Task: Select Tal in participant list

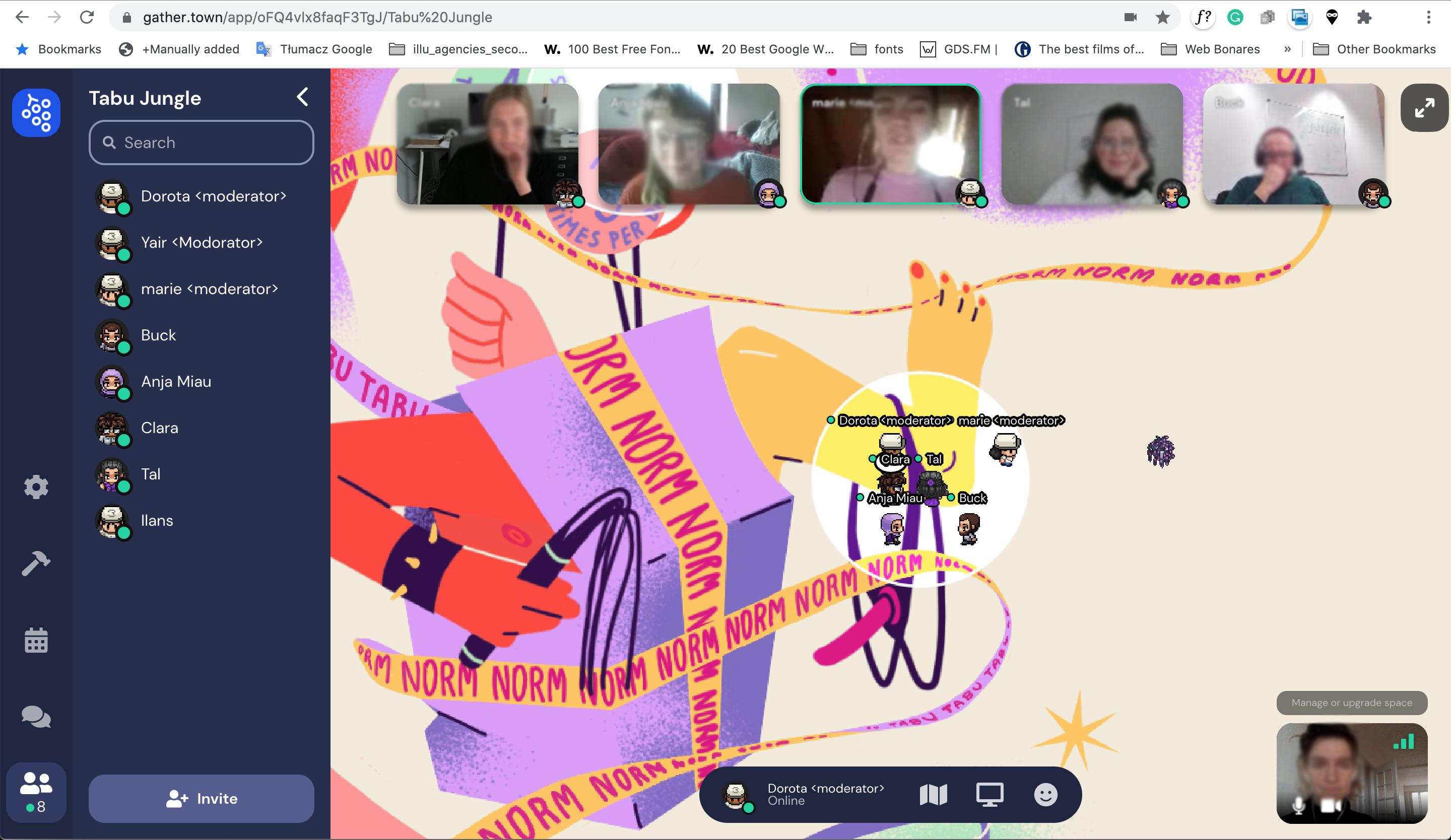Action: 201,474
